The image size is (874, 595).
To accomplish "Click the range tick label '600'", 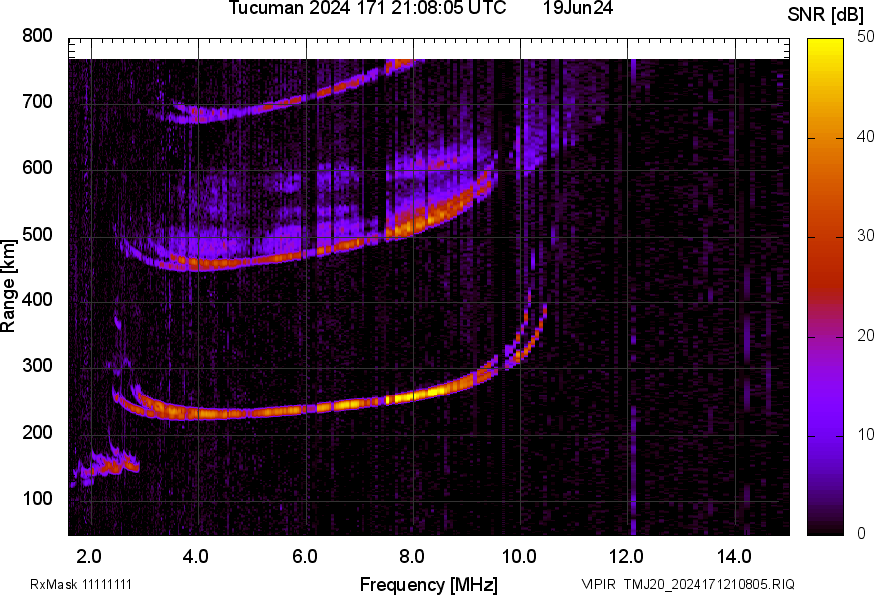I will (37, 168).
